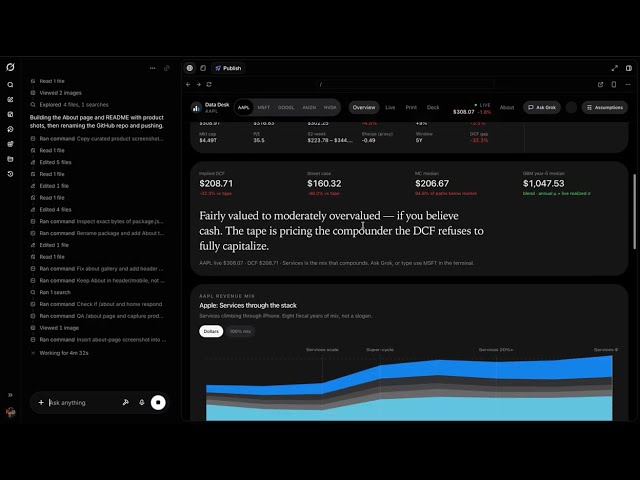This screenshot has width=640, height=480.
Task: Select the 100% mix chart mode
Action: click(240, 331)
